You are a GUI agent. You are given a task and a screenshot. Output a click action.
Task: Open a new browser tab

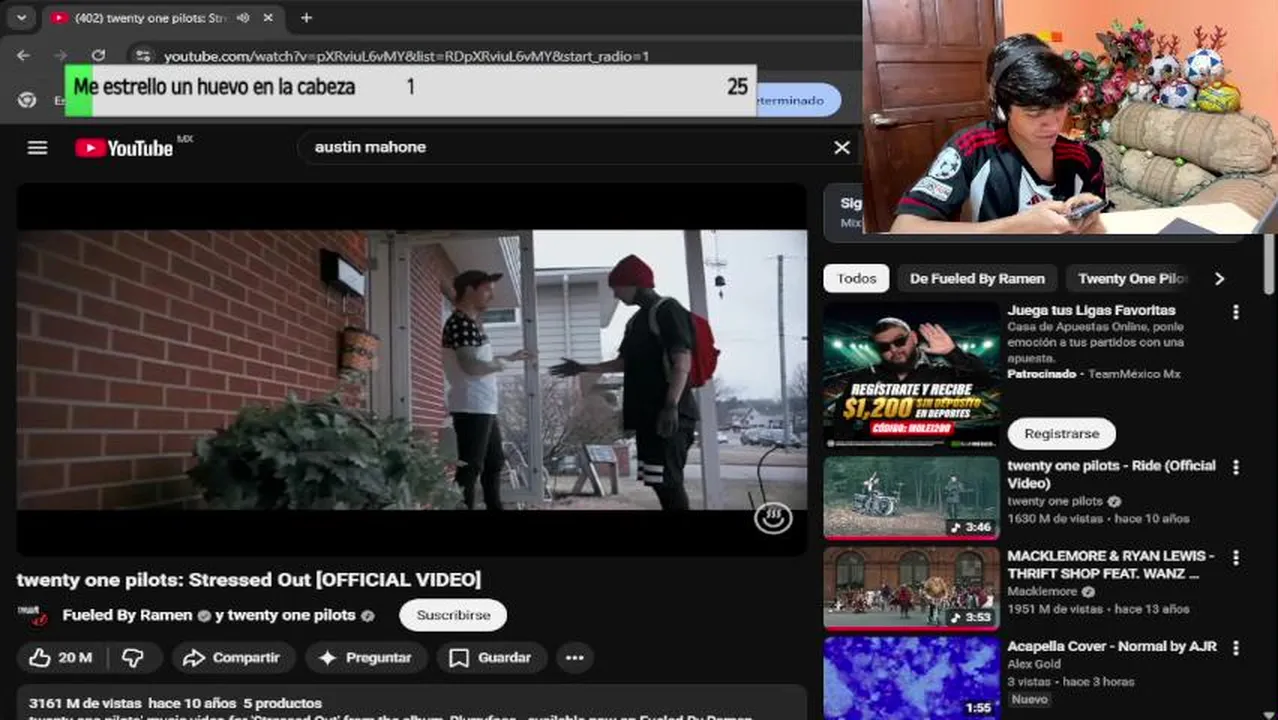coord(306,18)
